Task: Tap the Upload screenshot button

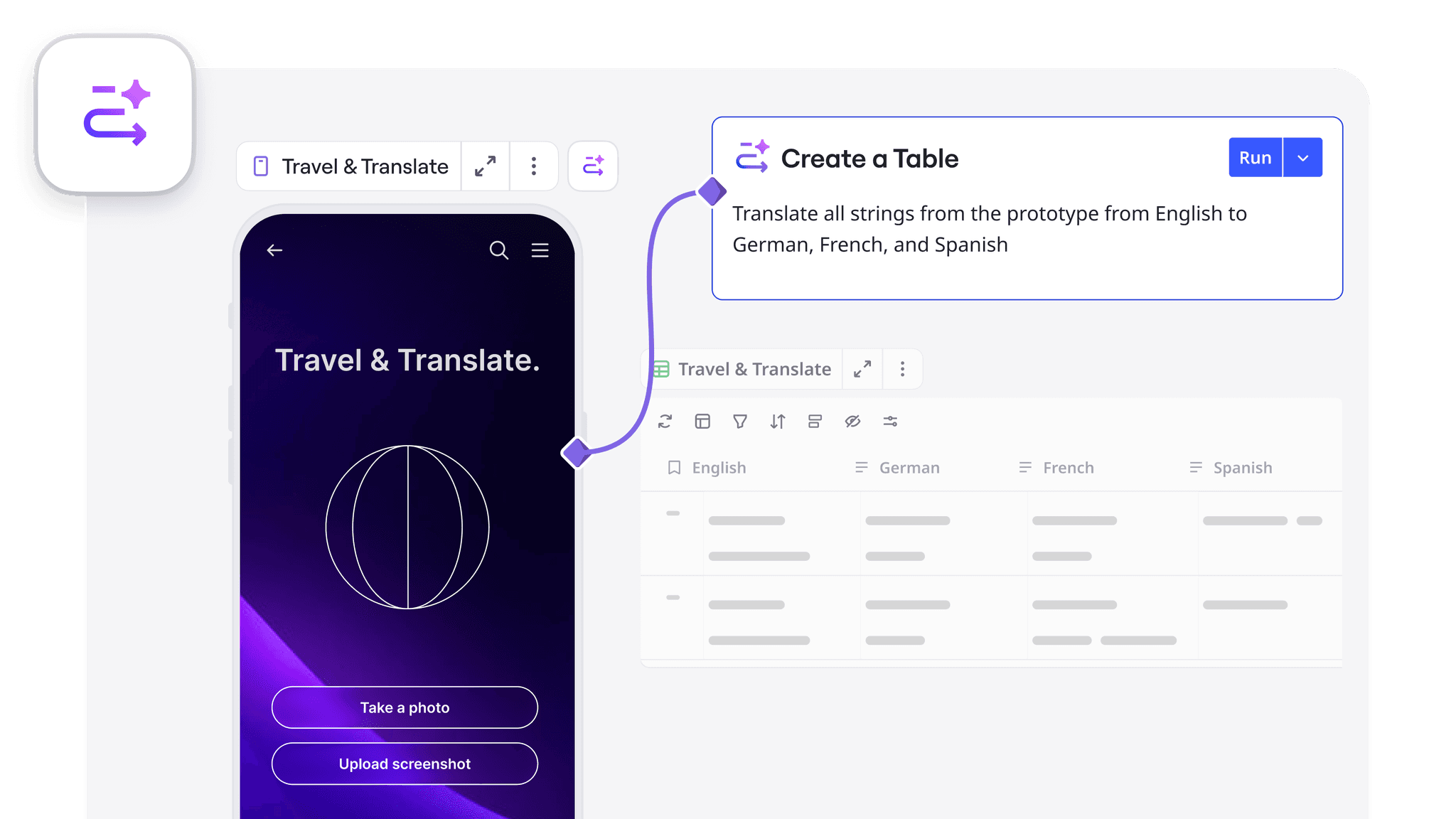Action: coord(405,764)
